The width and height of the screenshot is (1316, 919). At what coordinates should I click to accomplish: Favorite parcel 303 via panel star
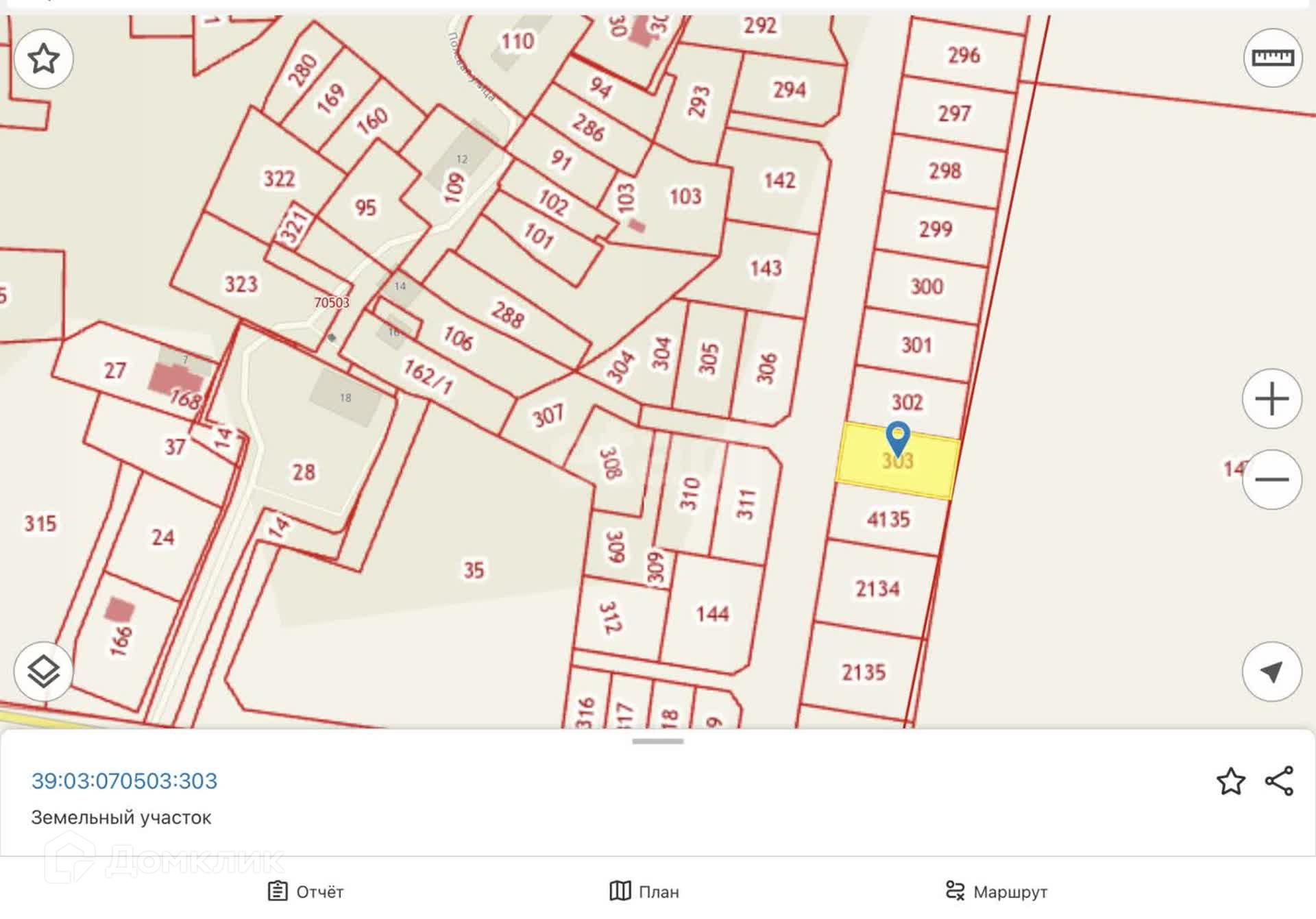click(1231, 781)
